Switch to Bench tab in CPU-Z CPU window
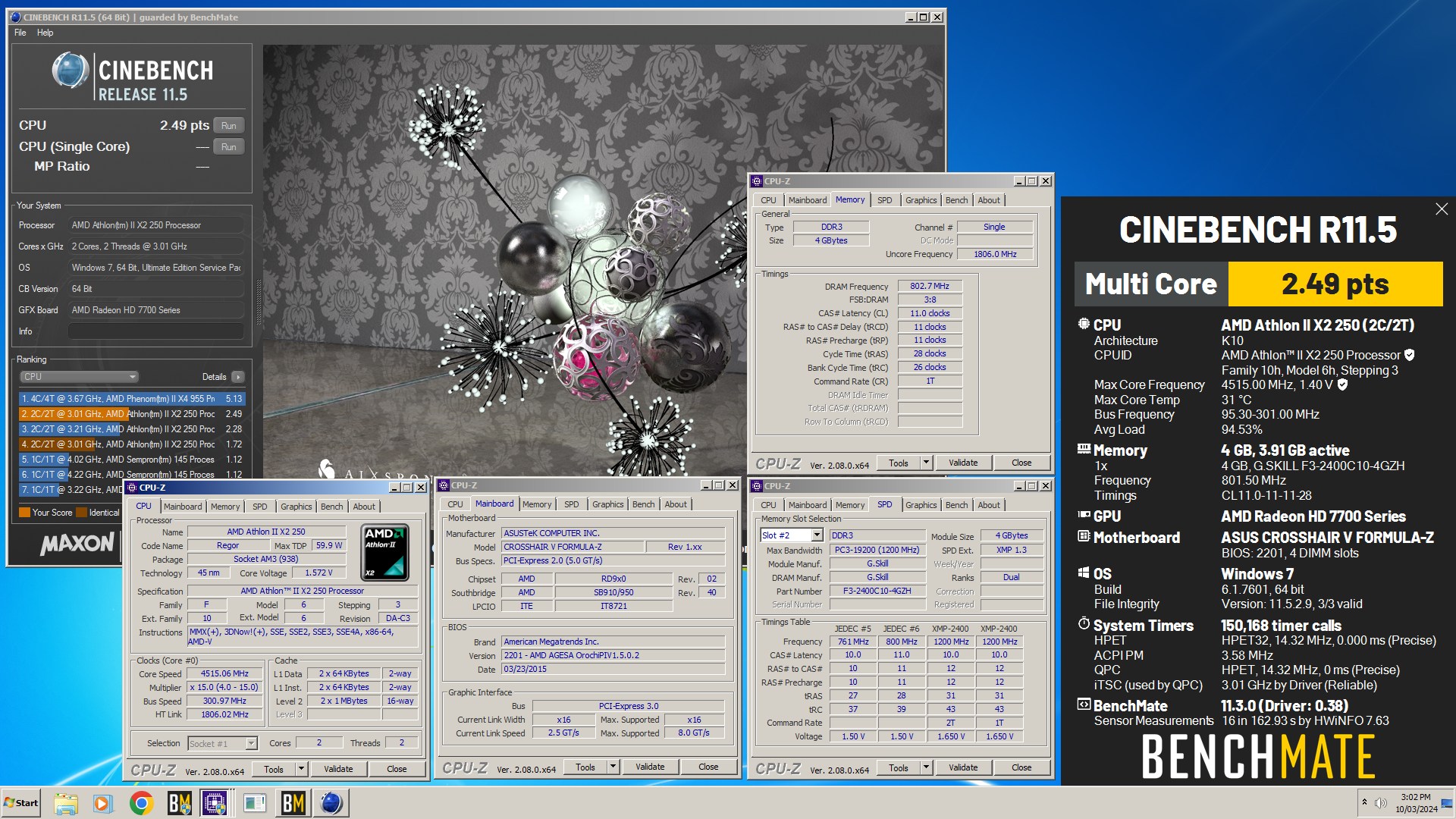The height and width of the screenshot is (819, 1456). (x=331, y=507)
